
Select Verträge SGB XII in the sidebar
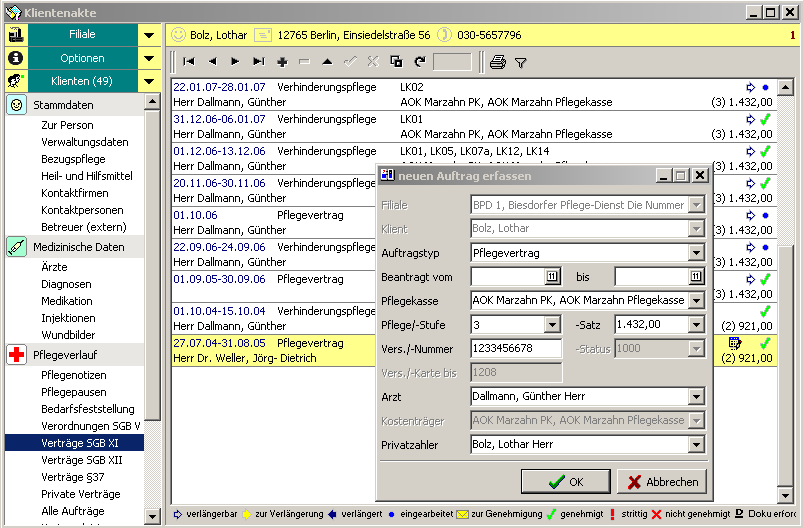81,460
